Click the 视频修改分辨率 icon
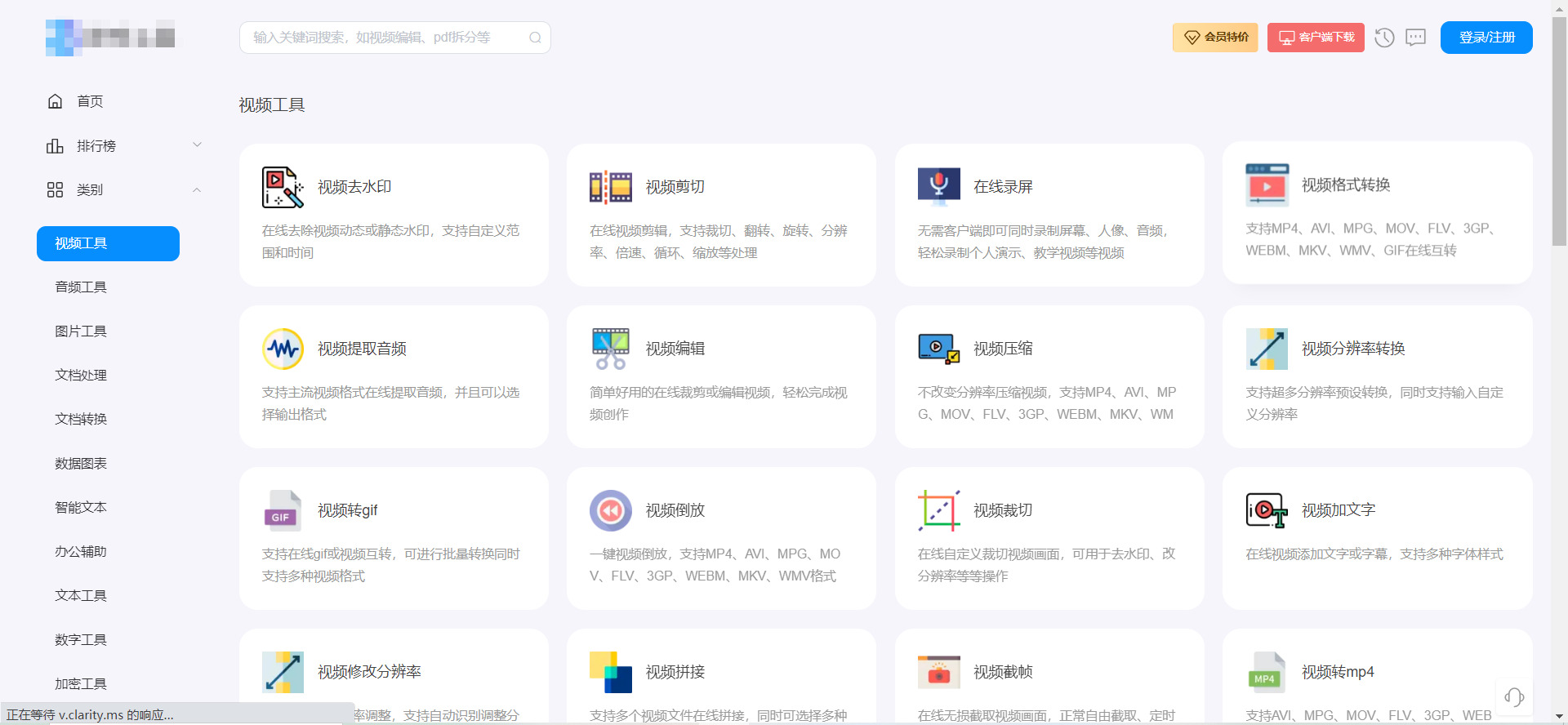 (x=283, y=672)
